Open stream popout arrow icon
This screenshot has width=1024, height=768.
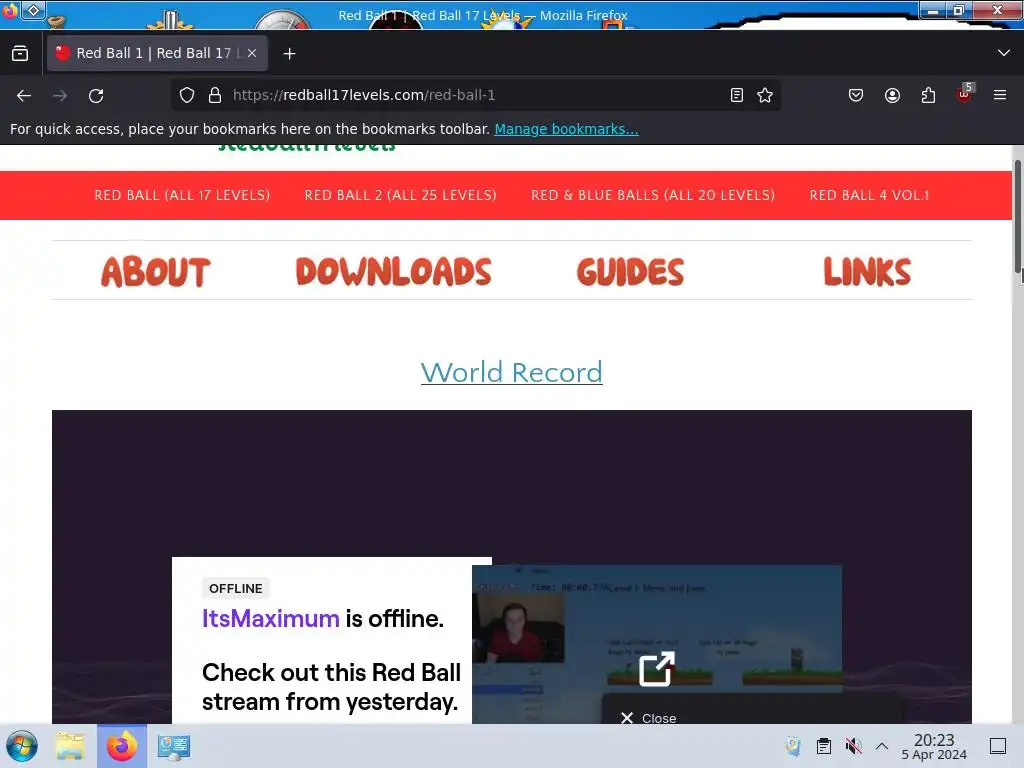[x=656, y=669]
